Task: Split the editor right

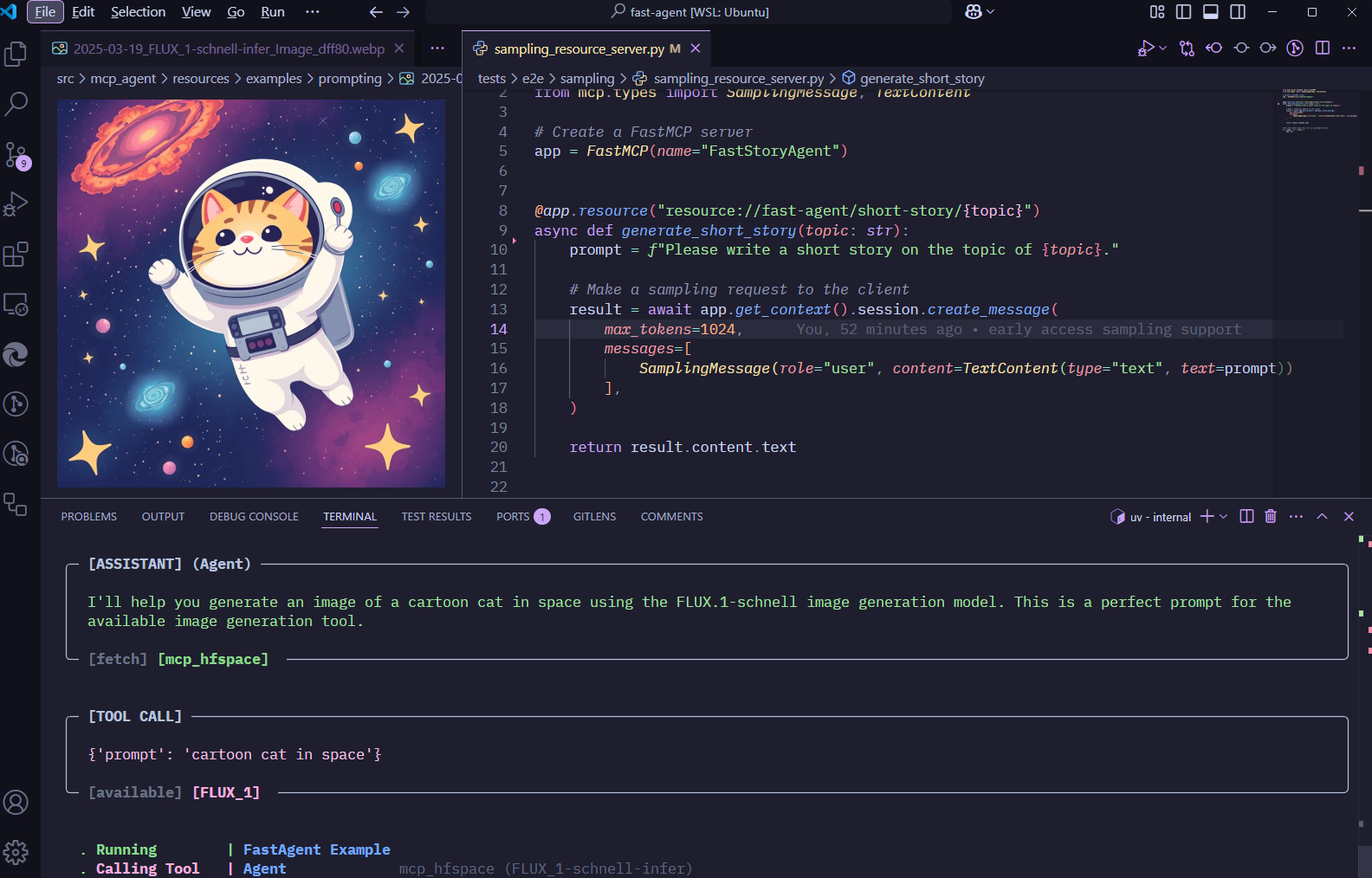Action: point(1322,48)
